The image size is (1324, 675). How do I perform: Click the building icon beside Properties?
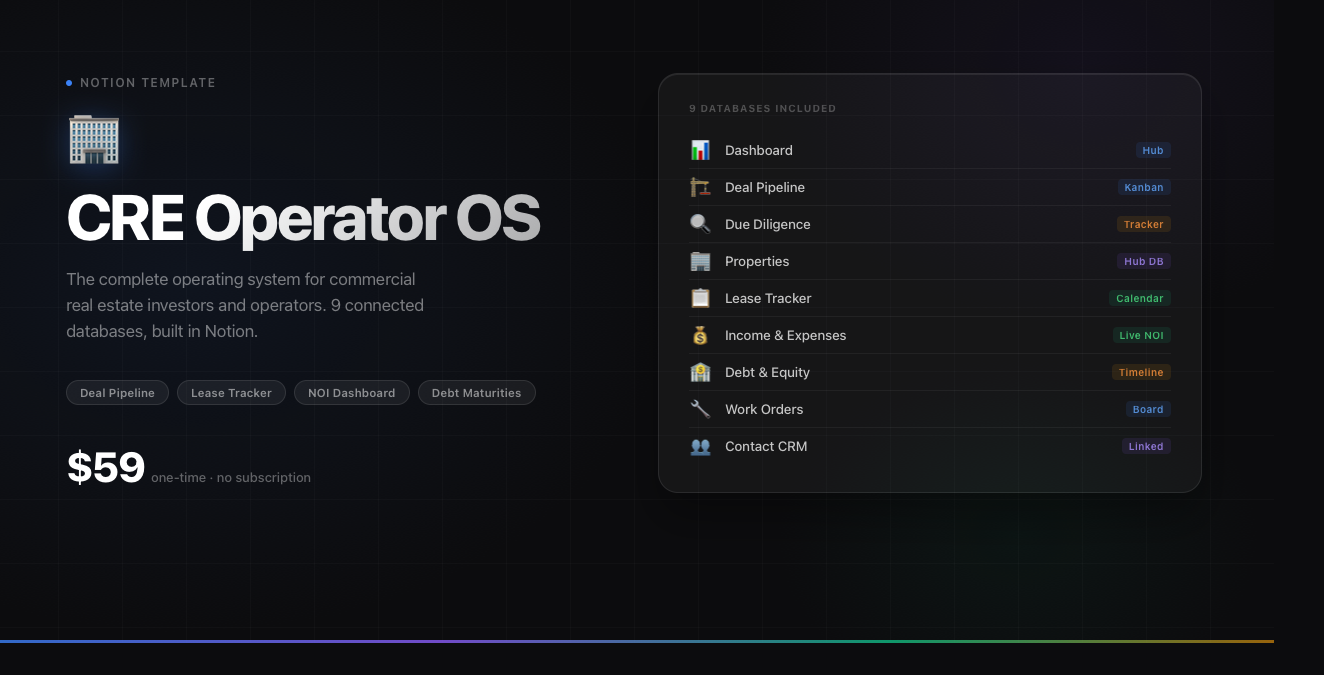700,261
